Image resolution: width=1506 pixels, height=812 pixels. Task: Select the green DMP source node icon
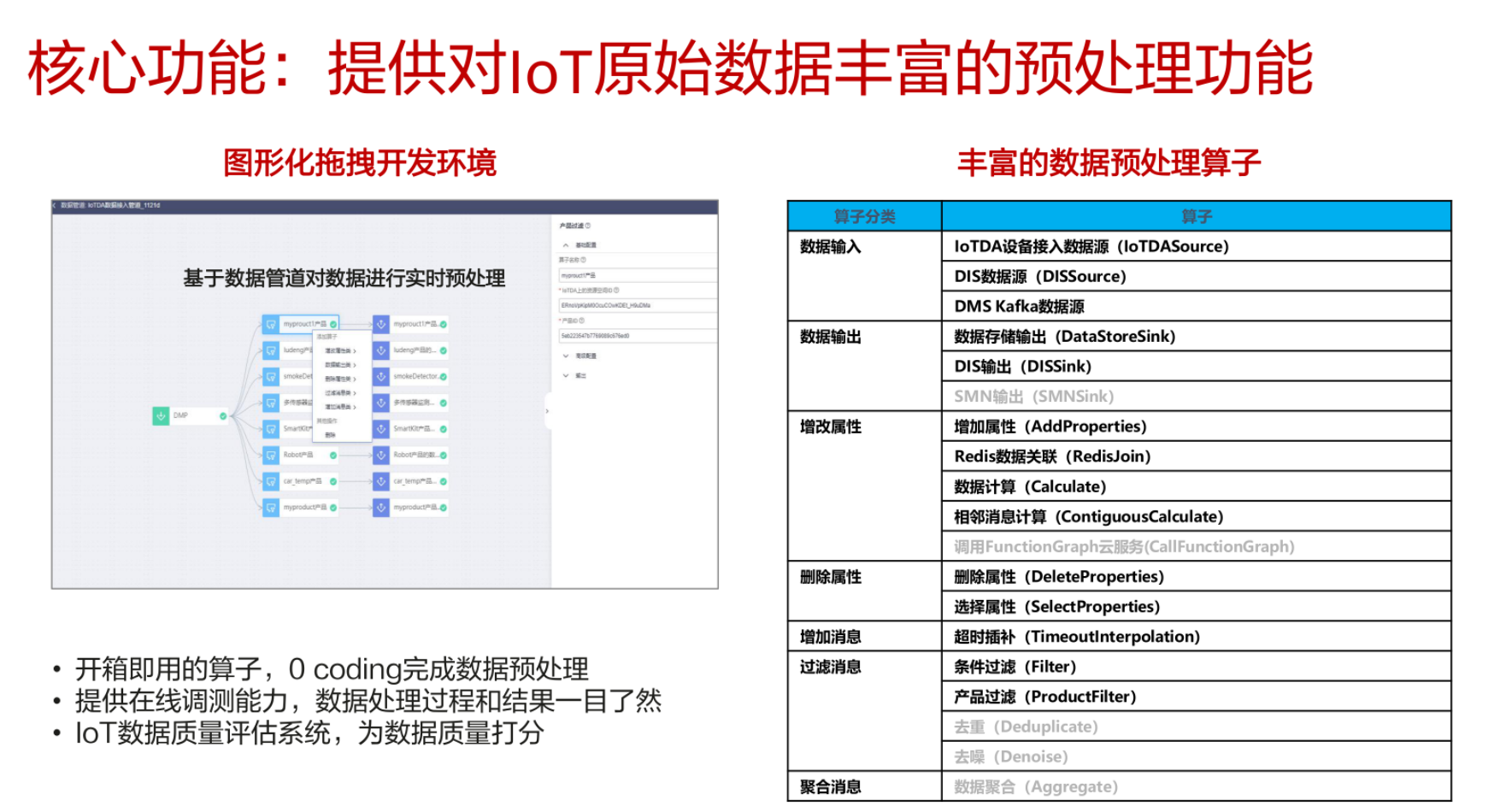pos(161,415)
